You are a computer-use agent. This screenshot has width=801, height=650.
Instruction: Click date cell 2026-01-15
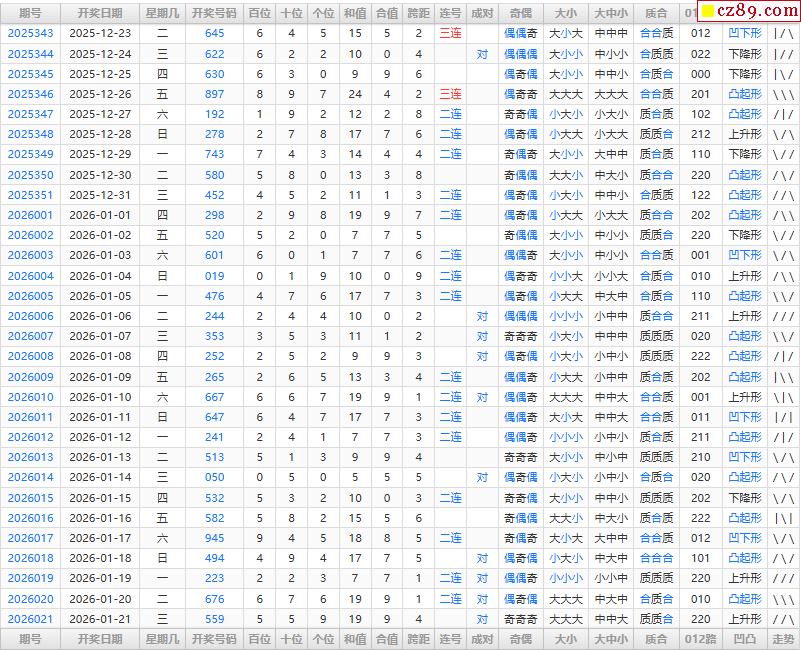tap(100, 498)
